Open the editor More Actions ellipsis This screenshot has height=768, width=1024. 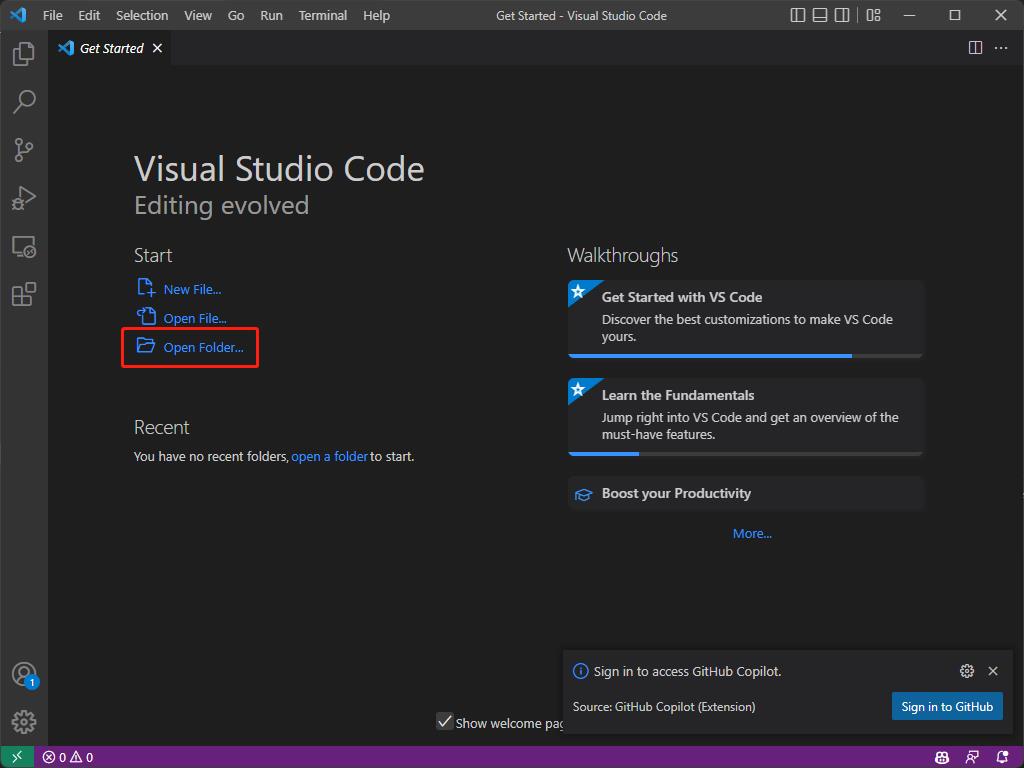pyautogui.click(x=1000, y=48)
